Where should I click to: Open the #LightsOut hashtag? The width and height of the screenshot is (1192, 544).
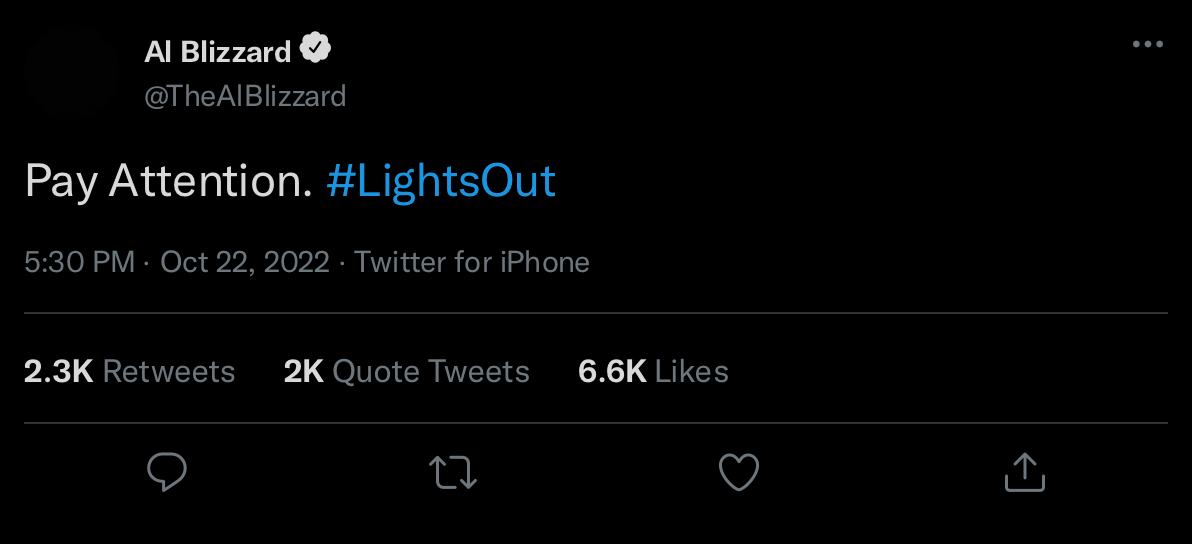(x=441, y=182)
